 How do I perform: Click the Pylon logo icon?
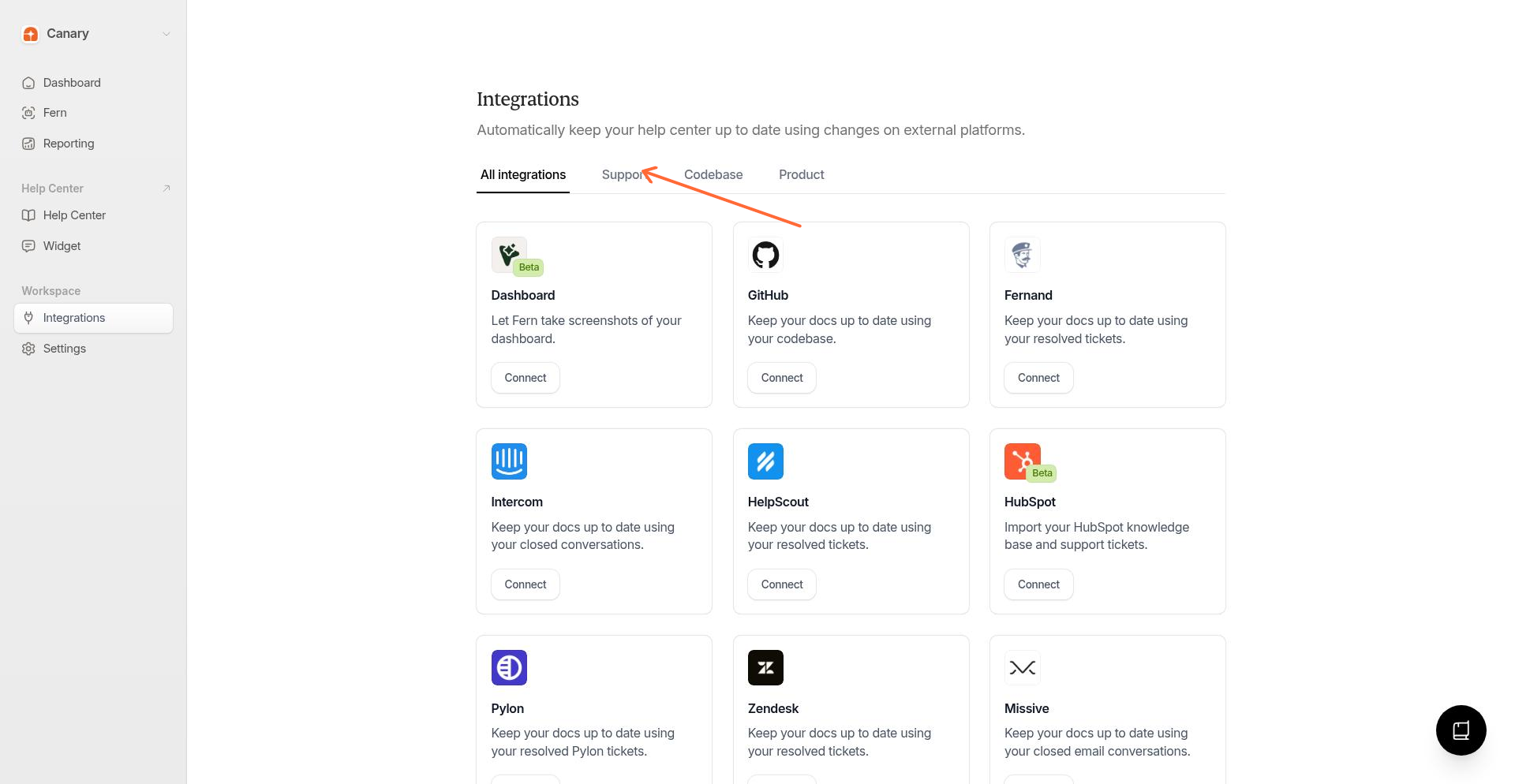[509, 666]
